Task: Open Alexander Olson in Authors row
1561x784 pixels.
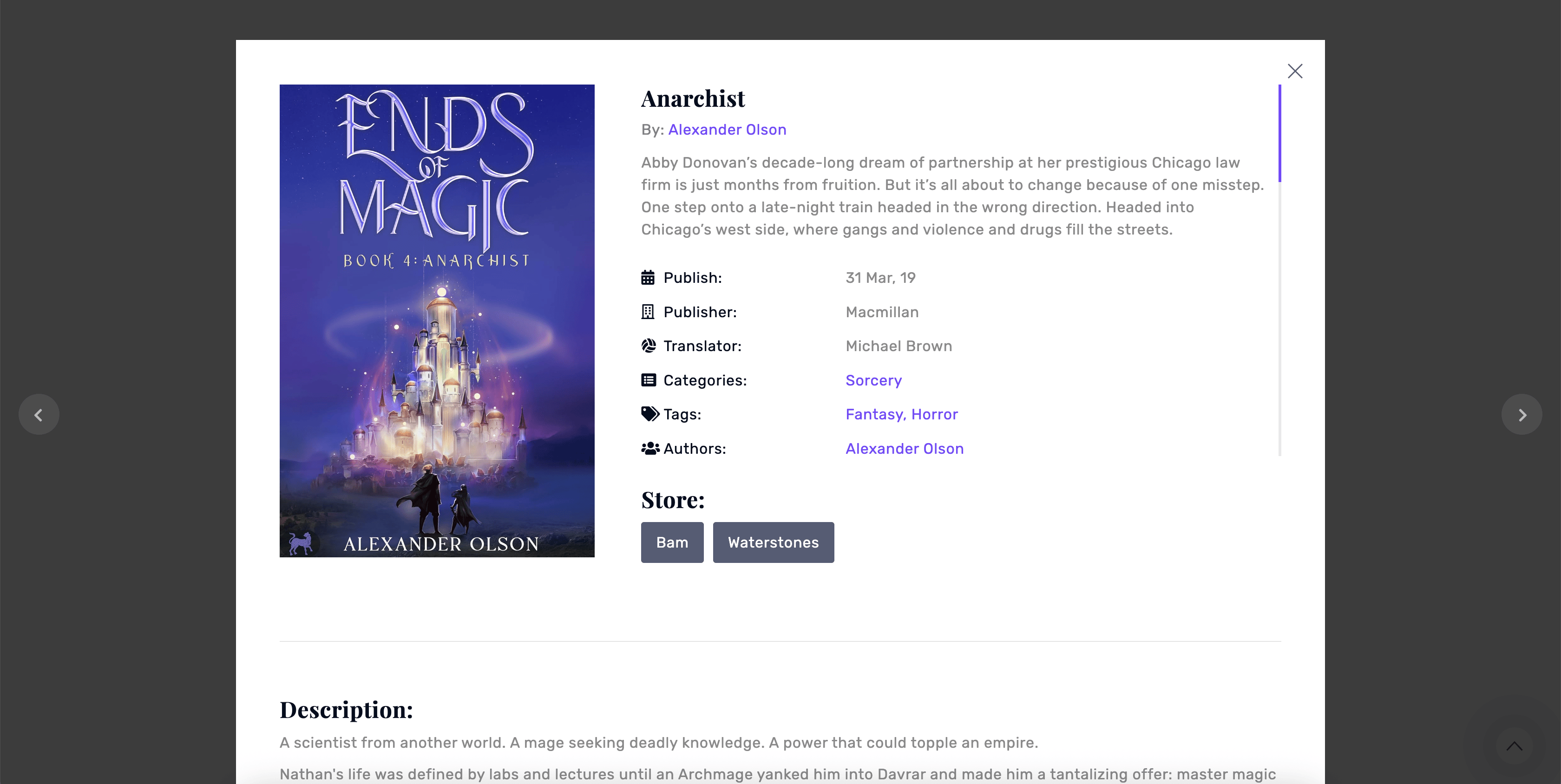Action: [x=904, y=448]
